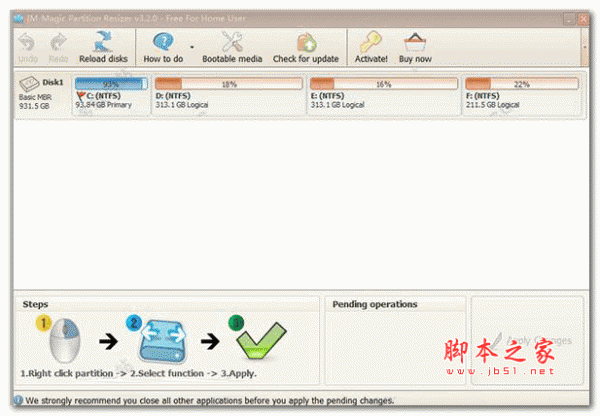This screenshot has width=600, height=416.
Task: Reload disks using the toolbar icon
Action: click(x=103, y=42)
